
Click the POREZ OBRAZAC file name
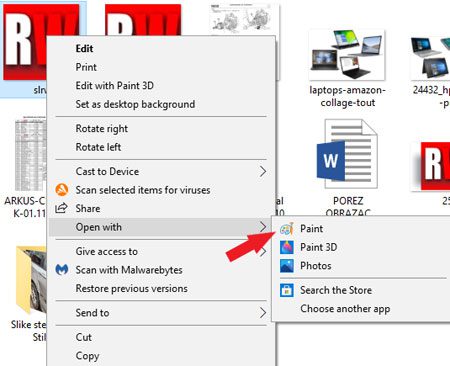pyautogui.click(x=348, y=206)
